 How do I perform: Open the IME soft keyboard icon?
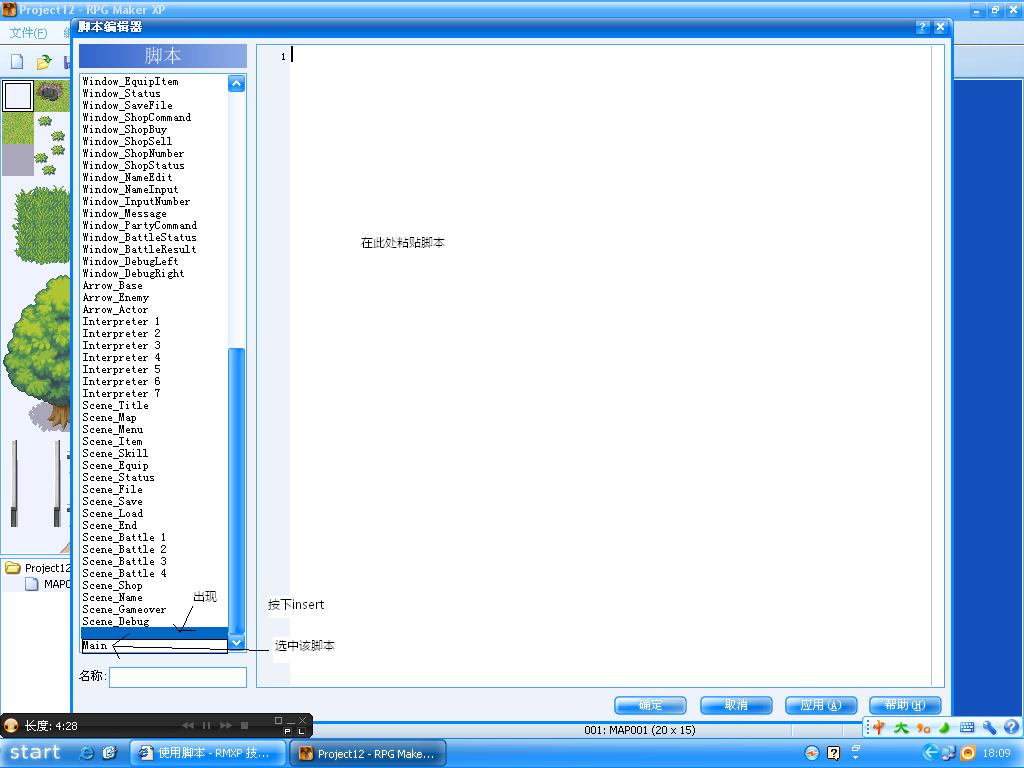tap(967, 727)
